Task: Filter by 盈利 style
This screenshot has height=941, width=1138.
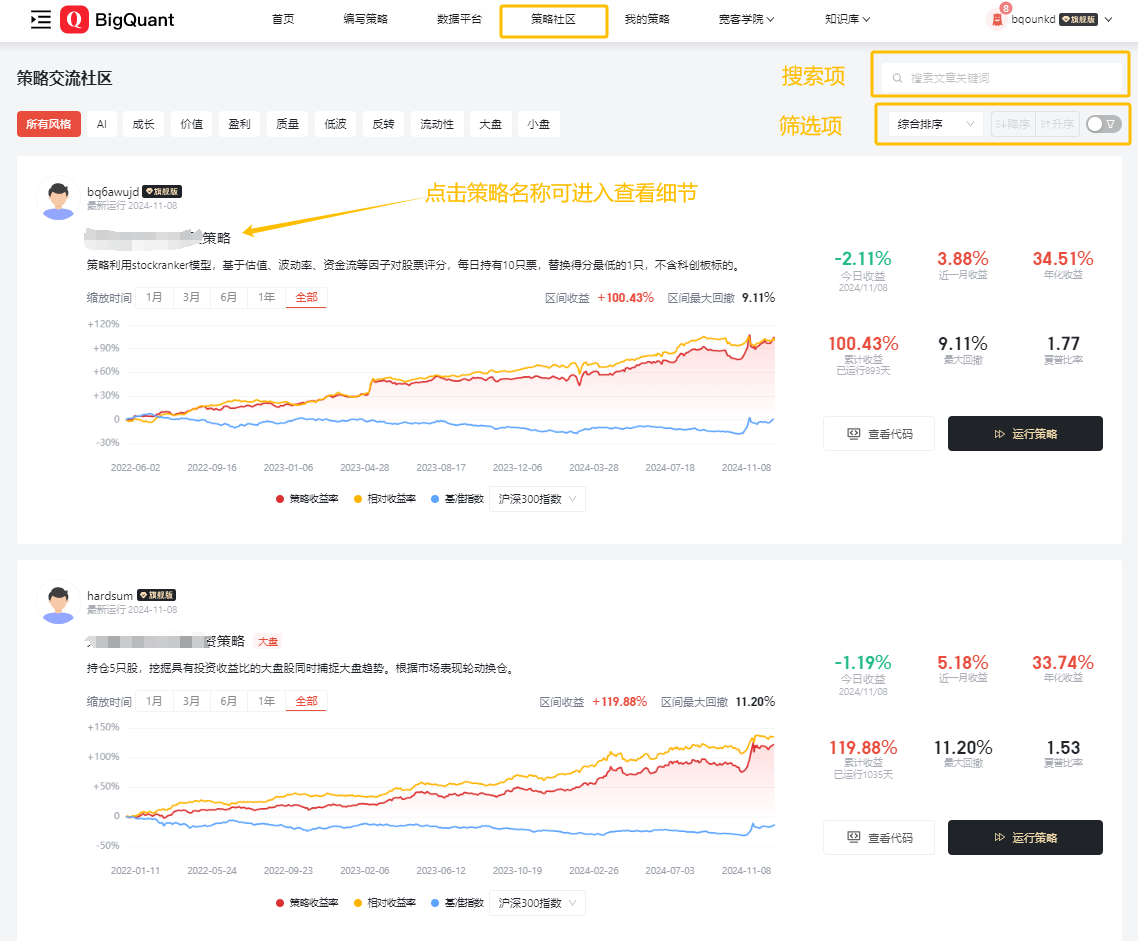Action: click(x=240, y=124)
